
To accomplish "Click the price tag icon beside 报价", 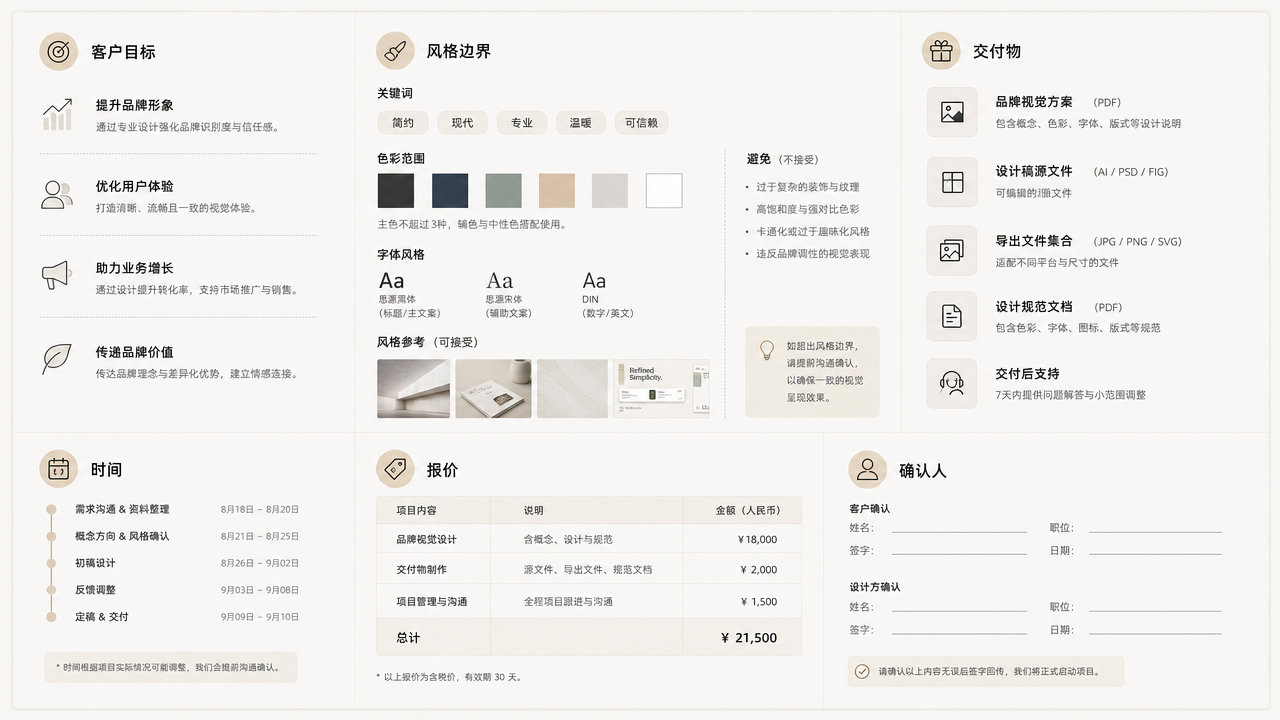I will coord(395,469).
